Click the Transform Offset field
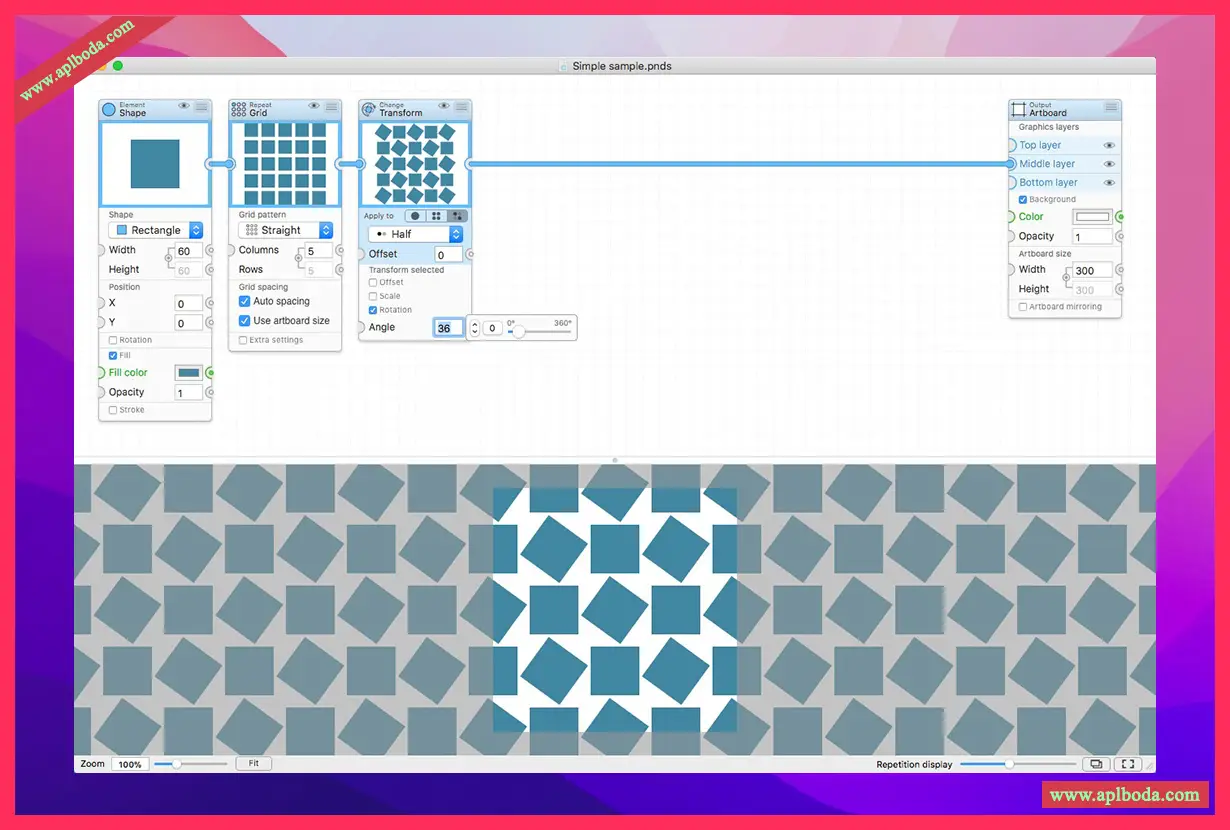 click(448, 255)
